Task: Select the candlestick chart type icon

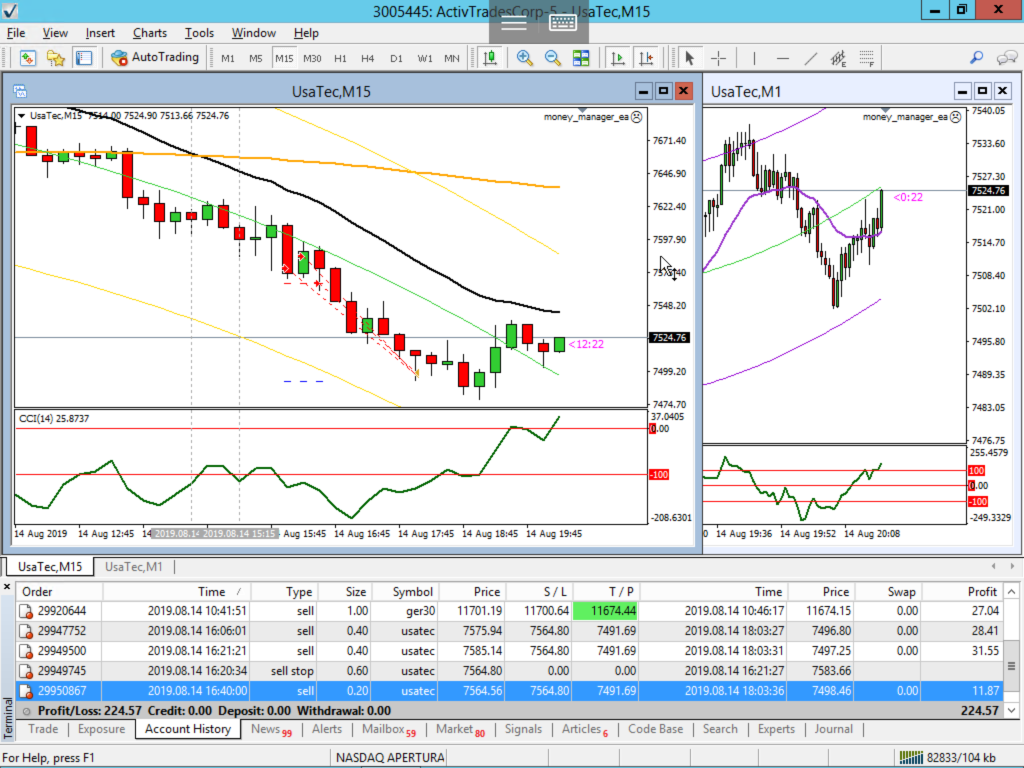Action: tap(490, 58)
